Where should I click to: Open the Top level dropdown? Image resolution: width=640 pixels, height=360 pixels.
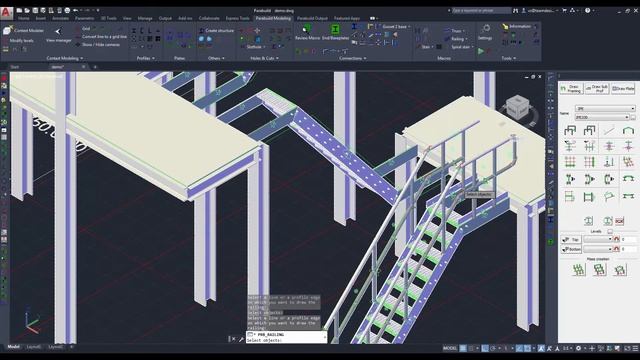pyautogui.click(x=598, y=239)
